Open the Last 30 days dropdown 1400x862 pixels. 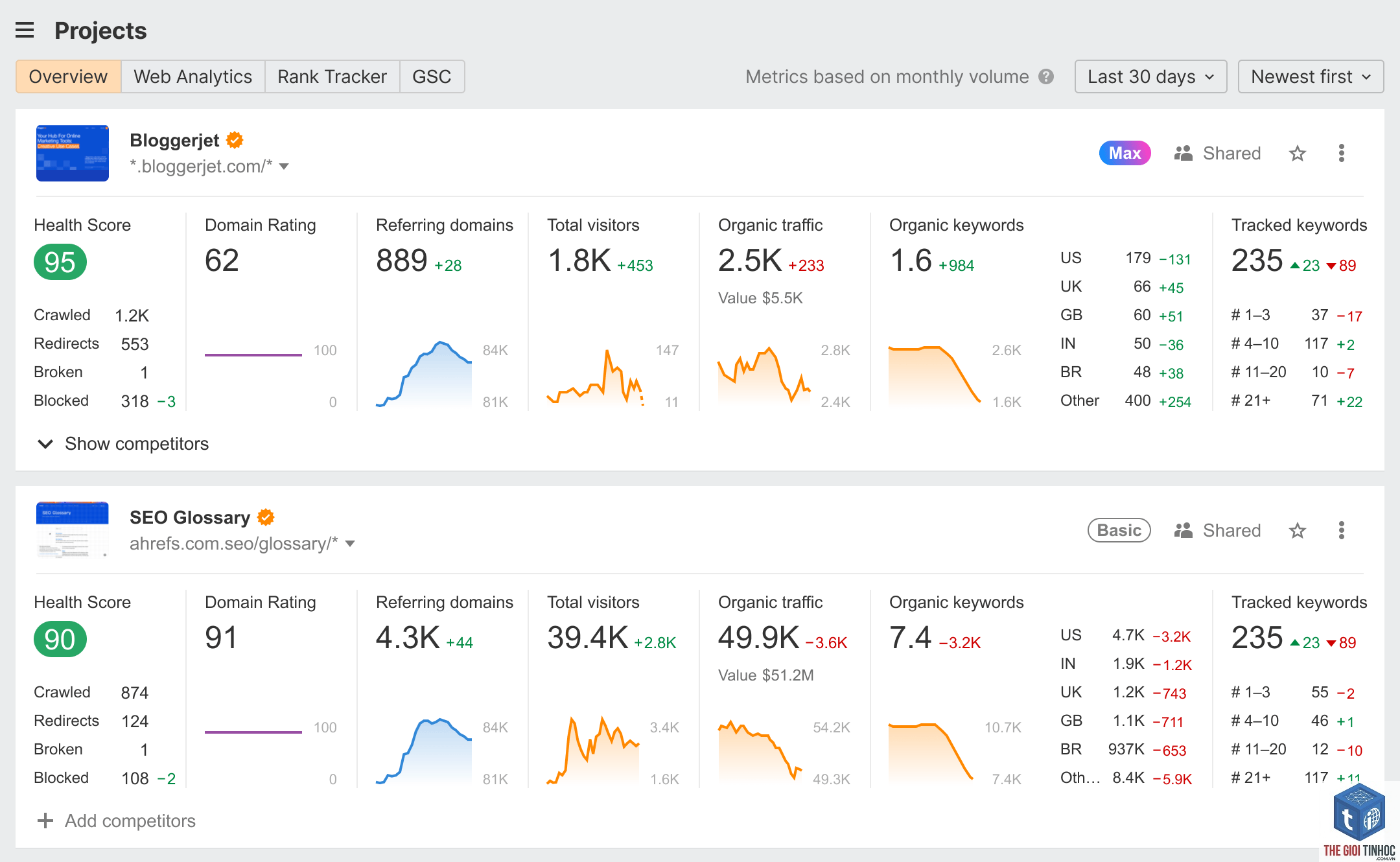coord(1150,76)
